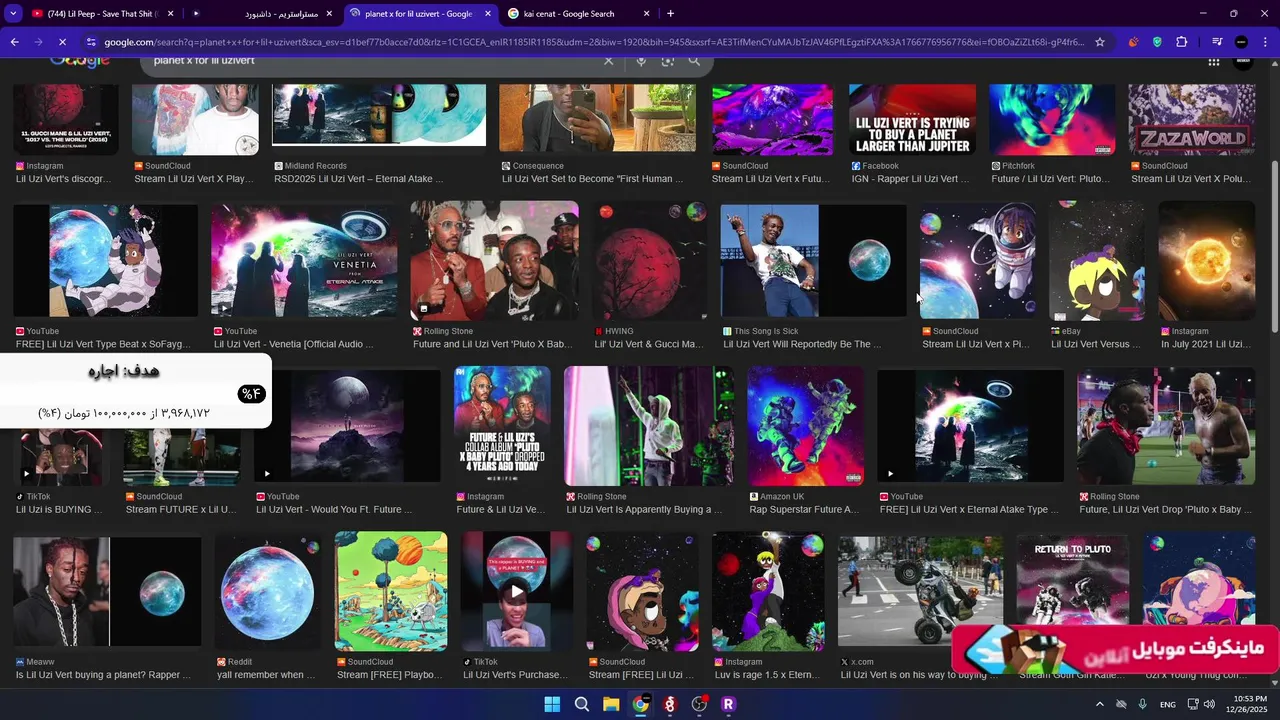The width and height of the screenshot is (1280, 720).
Task: Open the HWING Lil' Uzi Vert & Gucci Mane image
Action: click(649, 260)
